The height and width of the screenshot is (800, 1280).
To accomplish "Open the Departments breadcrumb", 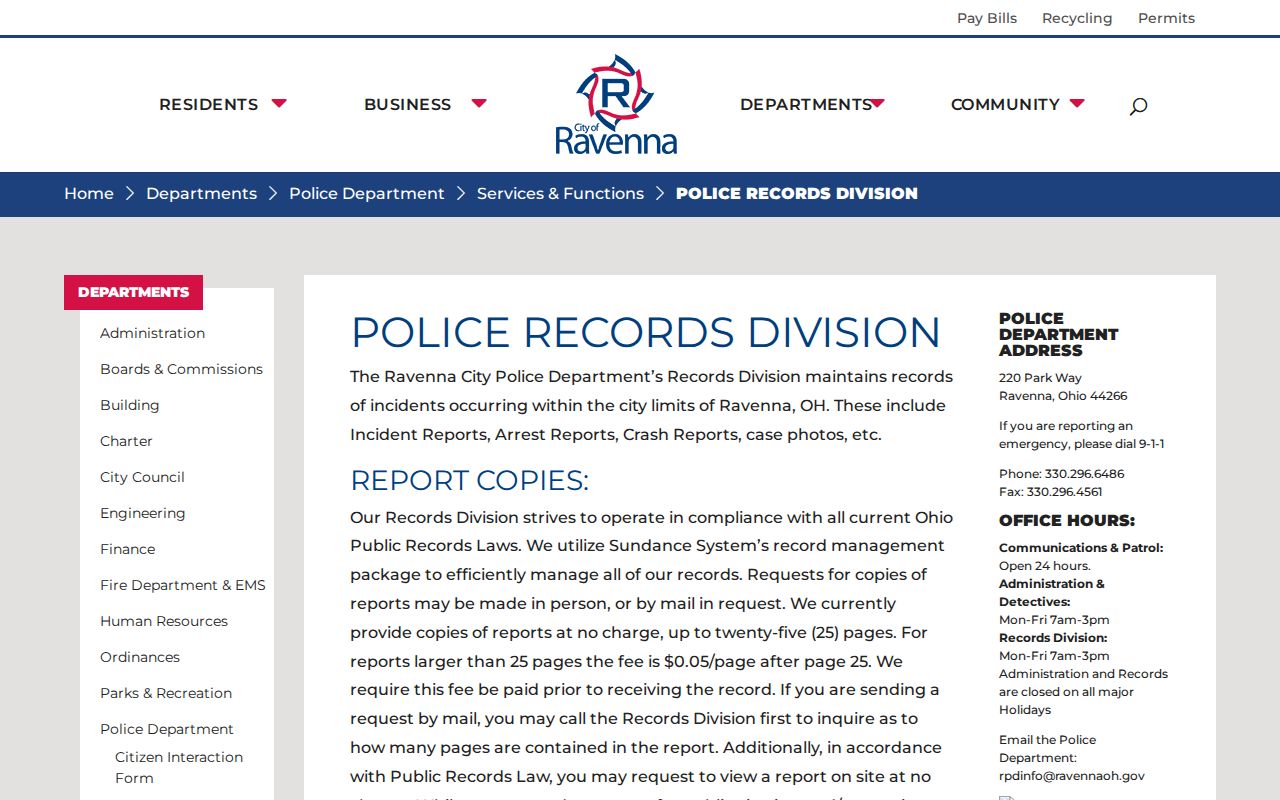I will [201, 194].
